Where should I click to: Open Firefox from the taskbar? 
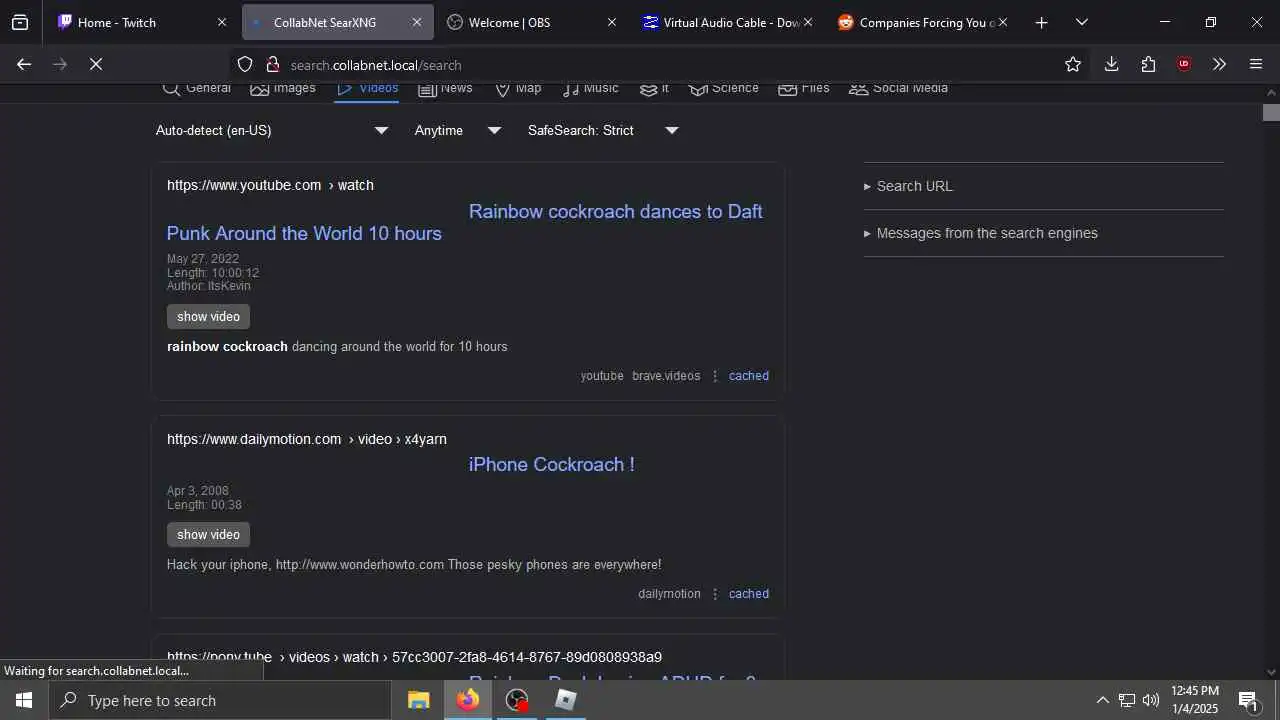tap(468, 700)
